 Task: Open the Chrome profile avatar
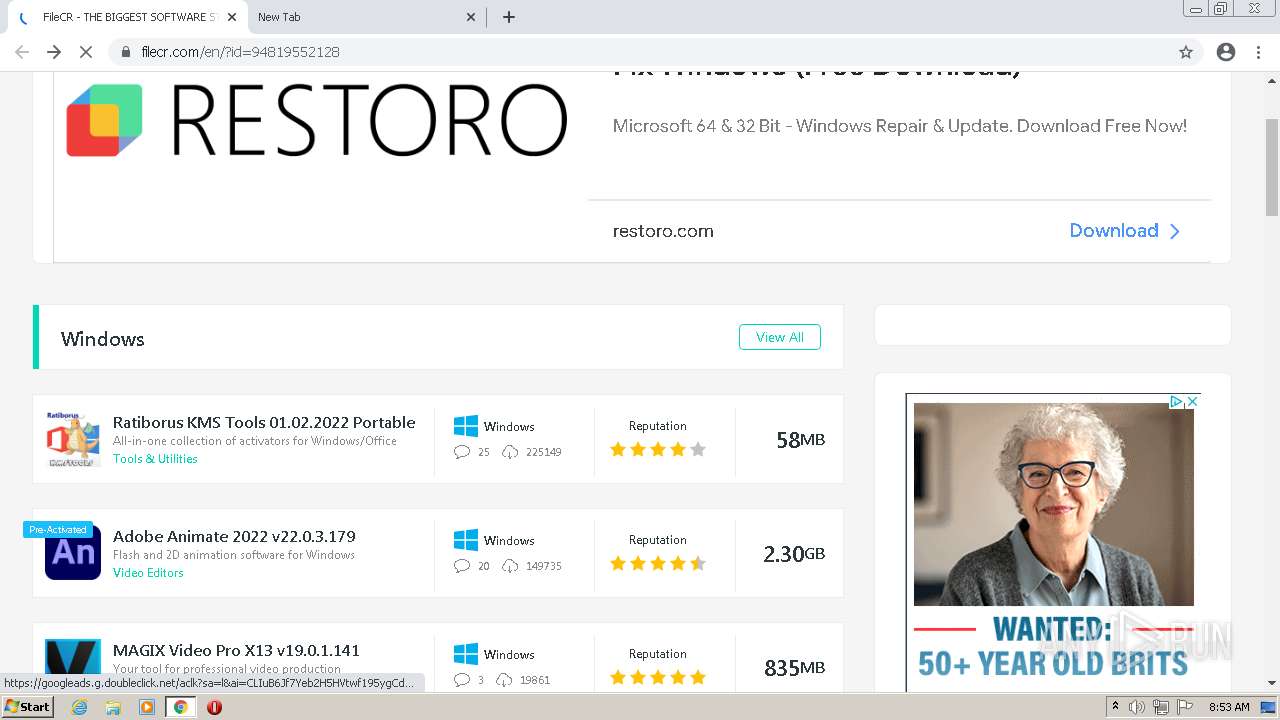(x=1226, y=52)
